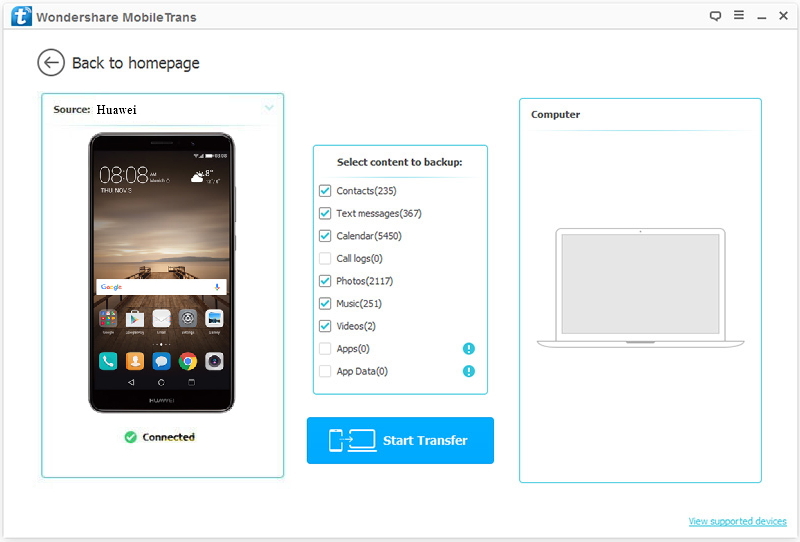Check the Apps(0) checkbox
The height and width of the screenshot is (542, 800).
325,349
